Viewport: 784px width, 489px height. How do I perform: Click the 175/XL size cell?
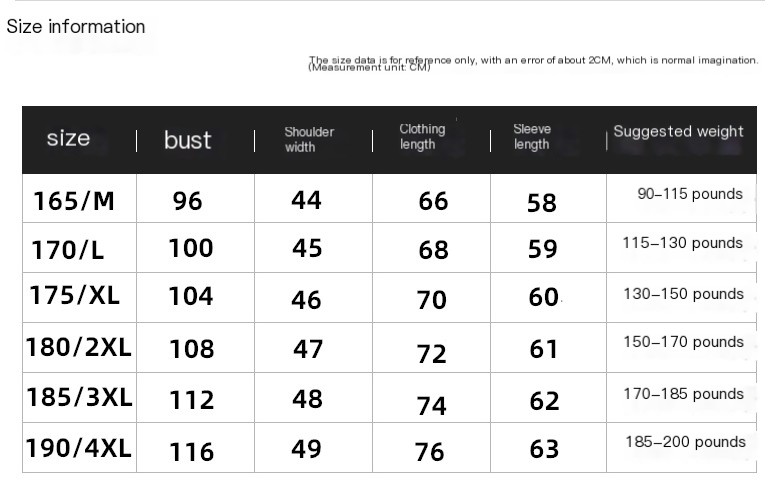pyautogui.click(x=74, y=295)
